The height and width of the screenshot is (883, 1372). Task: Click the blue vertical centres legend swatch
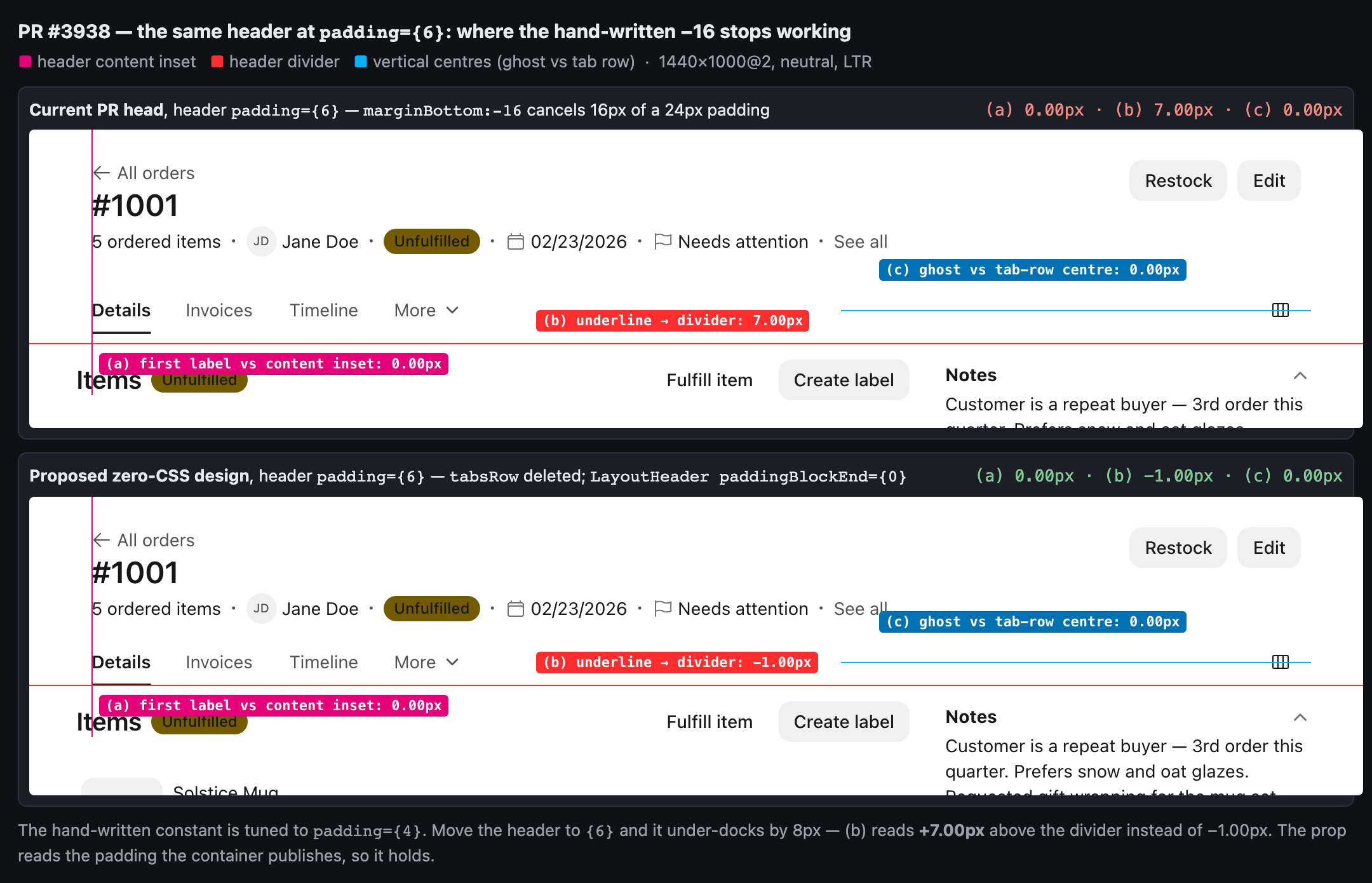pos(361,62)
